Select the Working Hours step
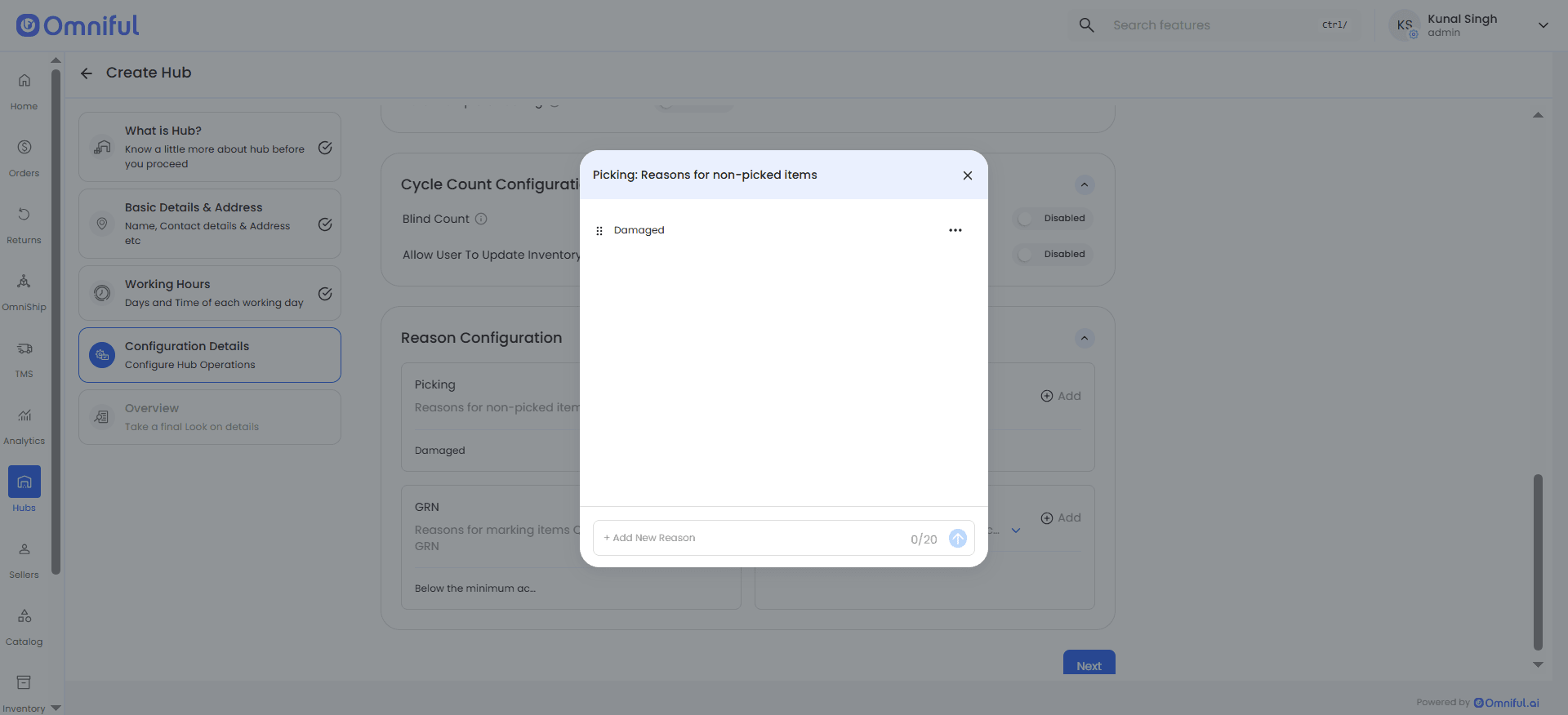 coord(210,293)
